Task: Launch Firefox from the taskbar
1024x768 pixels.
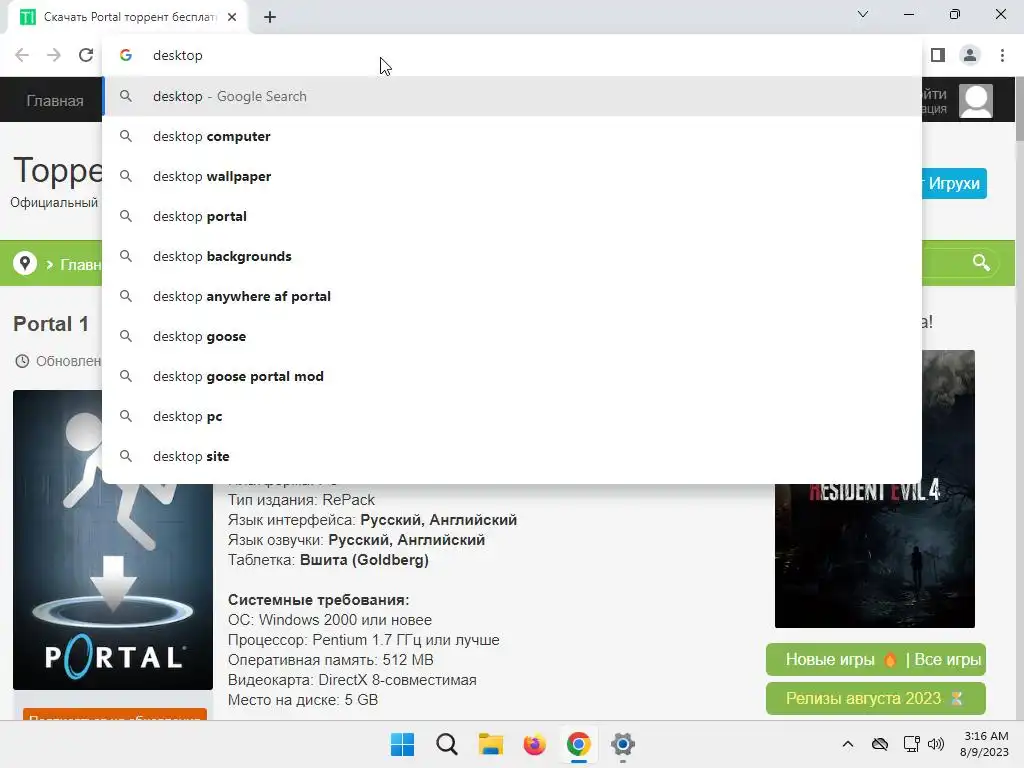Action: (534, 744)
